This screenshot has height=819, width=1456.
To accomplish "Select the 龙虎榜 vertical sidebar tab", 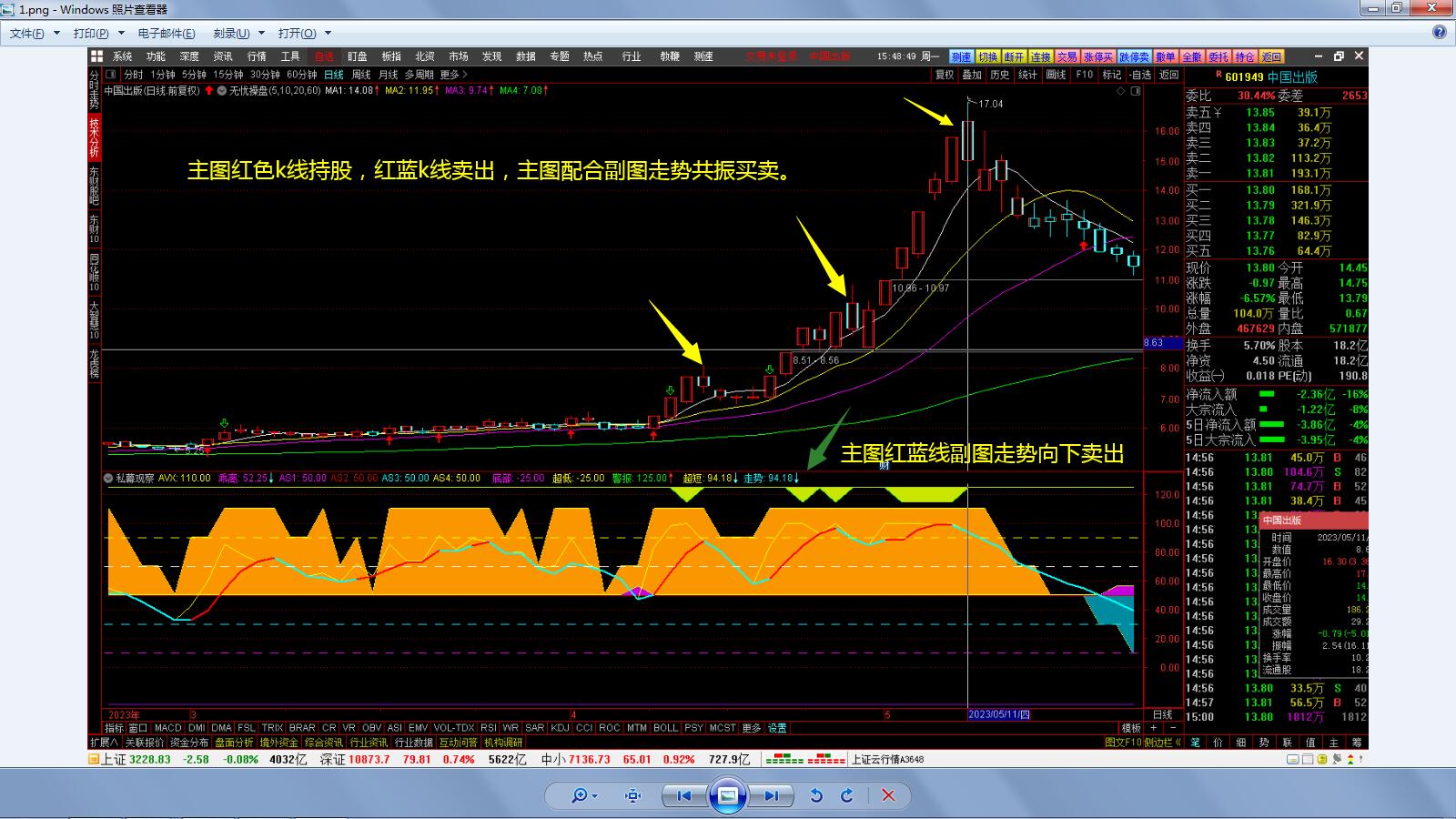I will (x=94, y=364).
